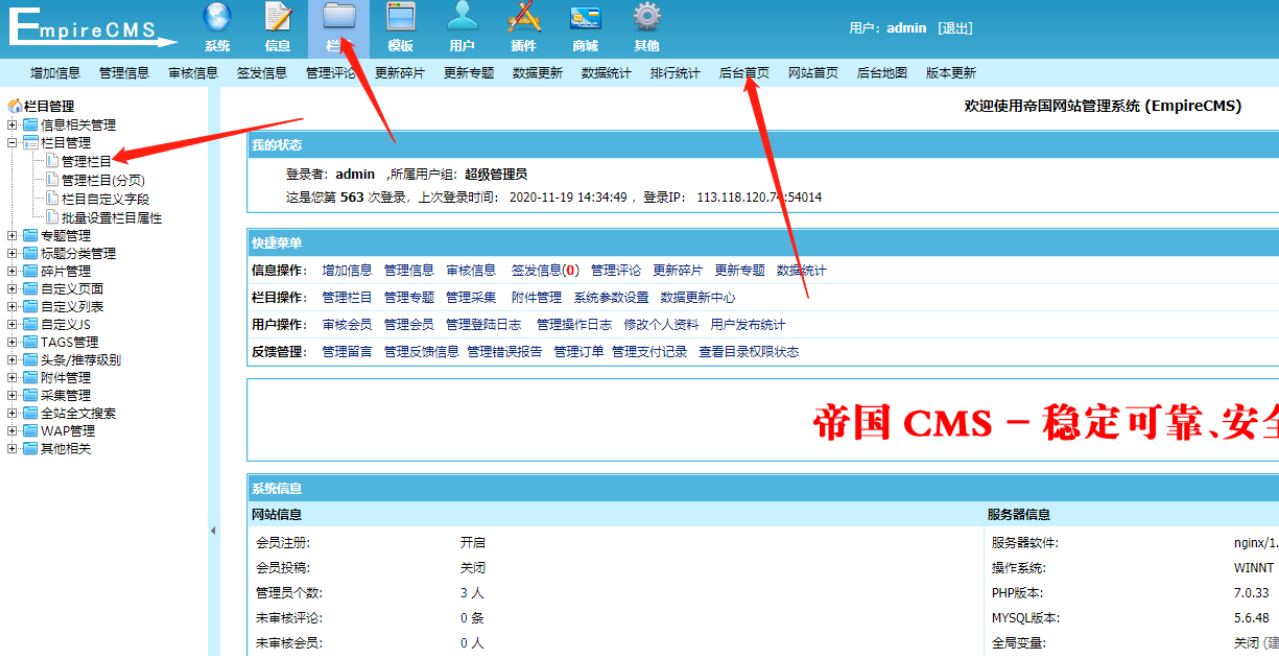1279x656 pixels.
Task: Open the 用户 person icon
Action: pyautogui.click(x=461, y=18)
